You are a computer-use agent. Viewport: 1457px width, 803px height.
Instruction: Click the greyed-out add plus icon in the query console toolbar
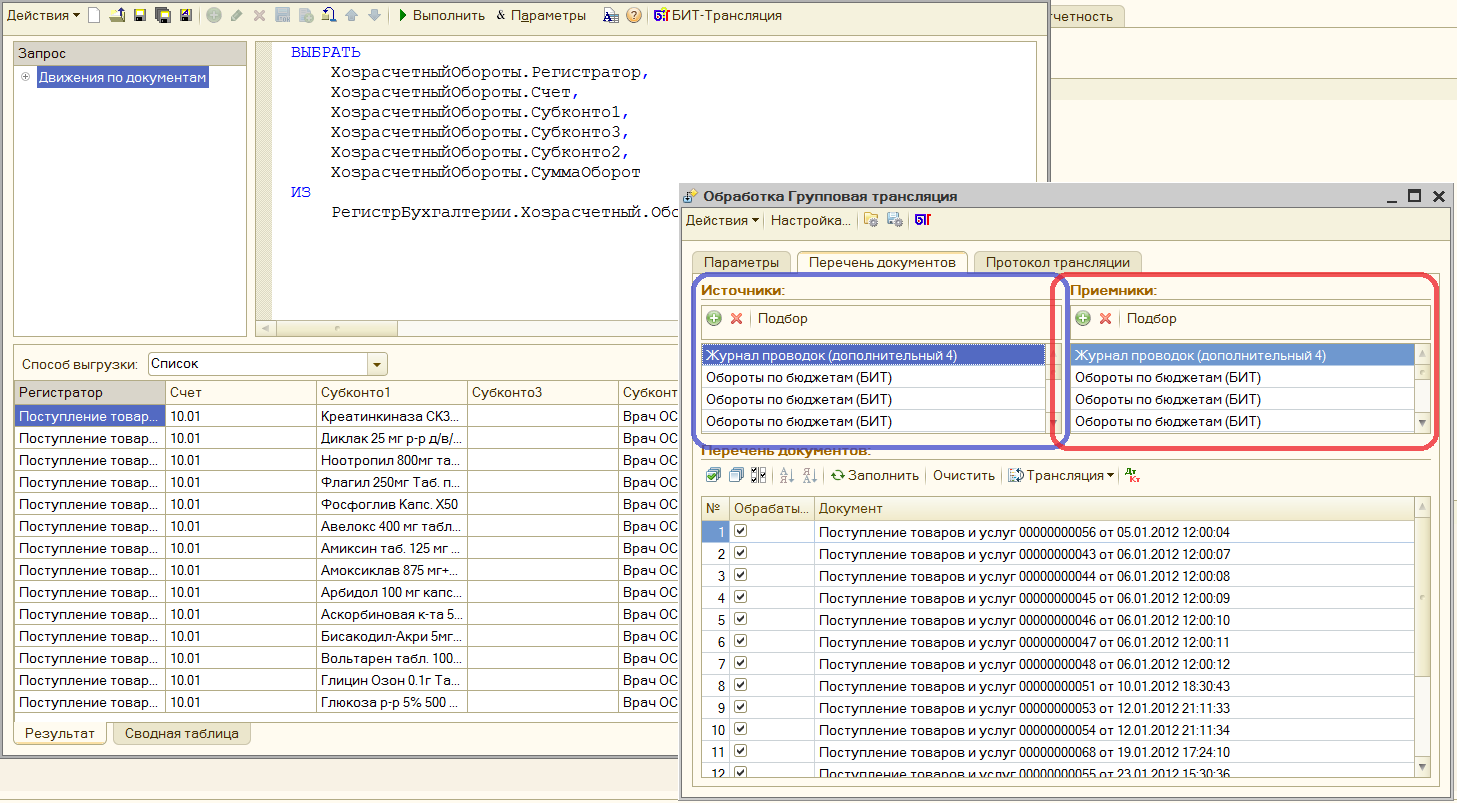(x=213, y=15)
